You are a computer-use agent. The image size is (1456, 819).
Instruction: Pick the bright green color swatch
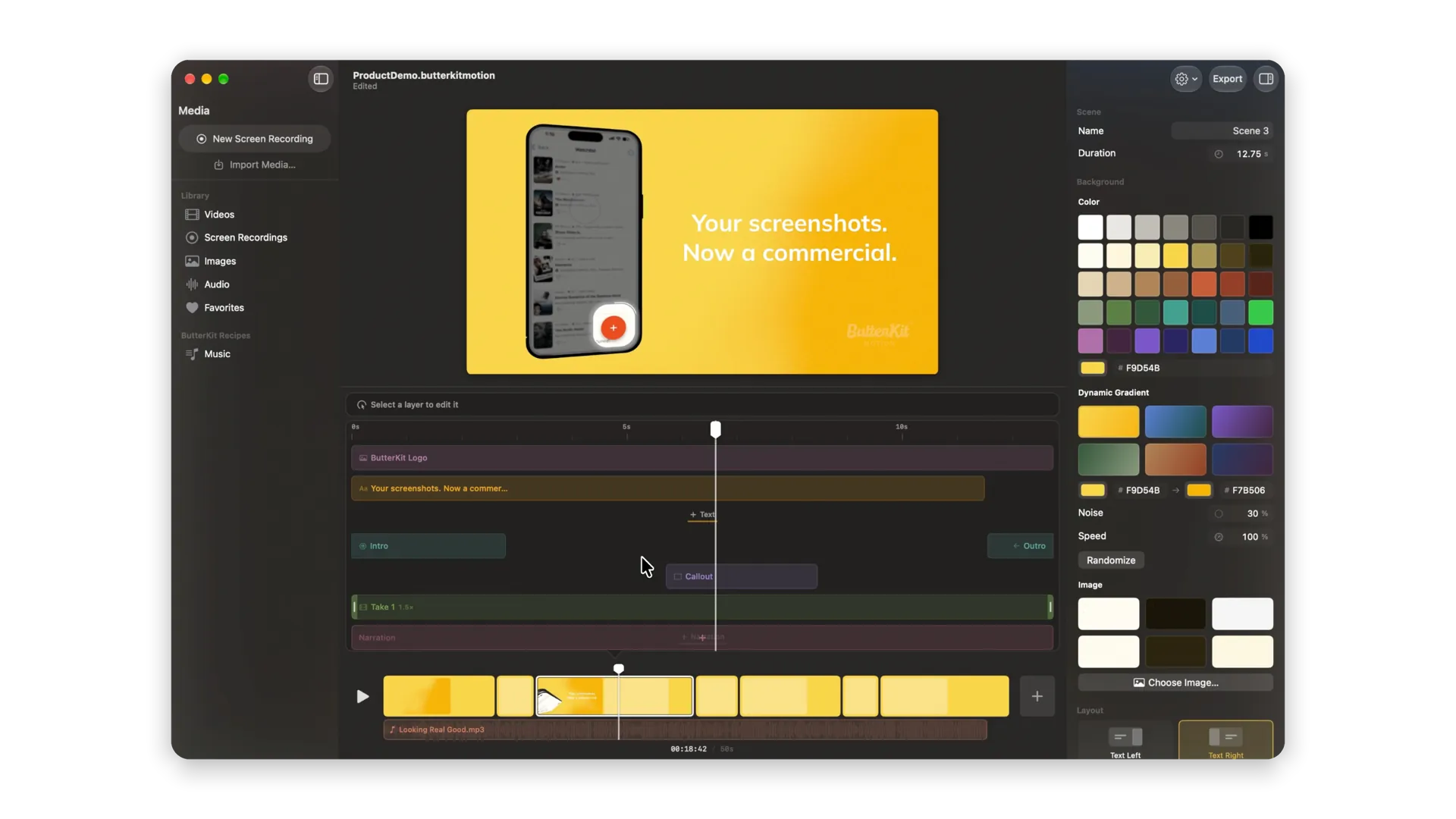coord(1260,312)
